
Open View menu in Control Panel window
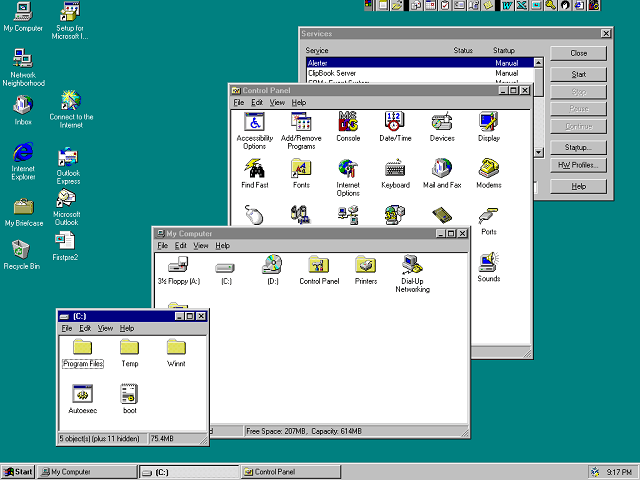pos(277,102)
